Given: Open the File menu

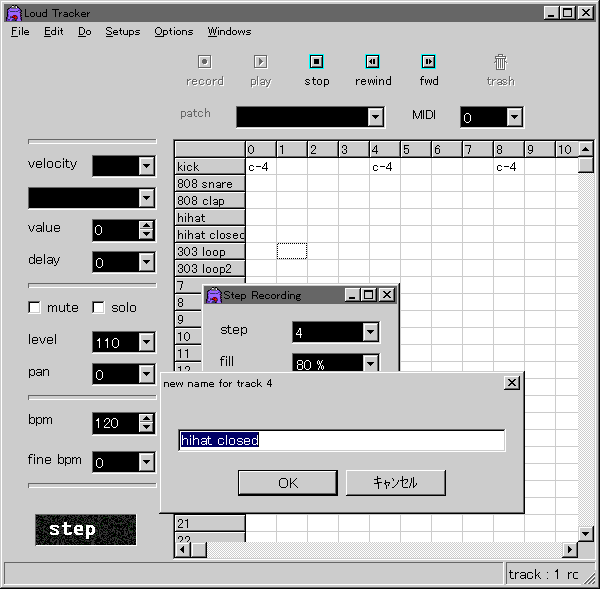Looking at the screenshot, I should (x=20, y=31).
